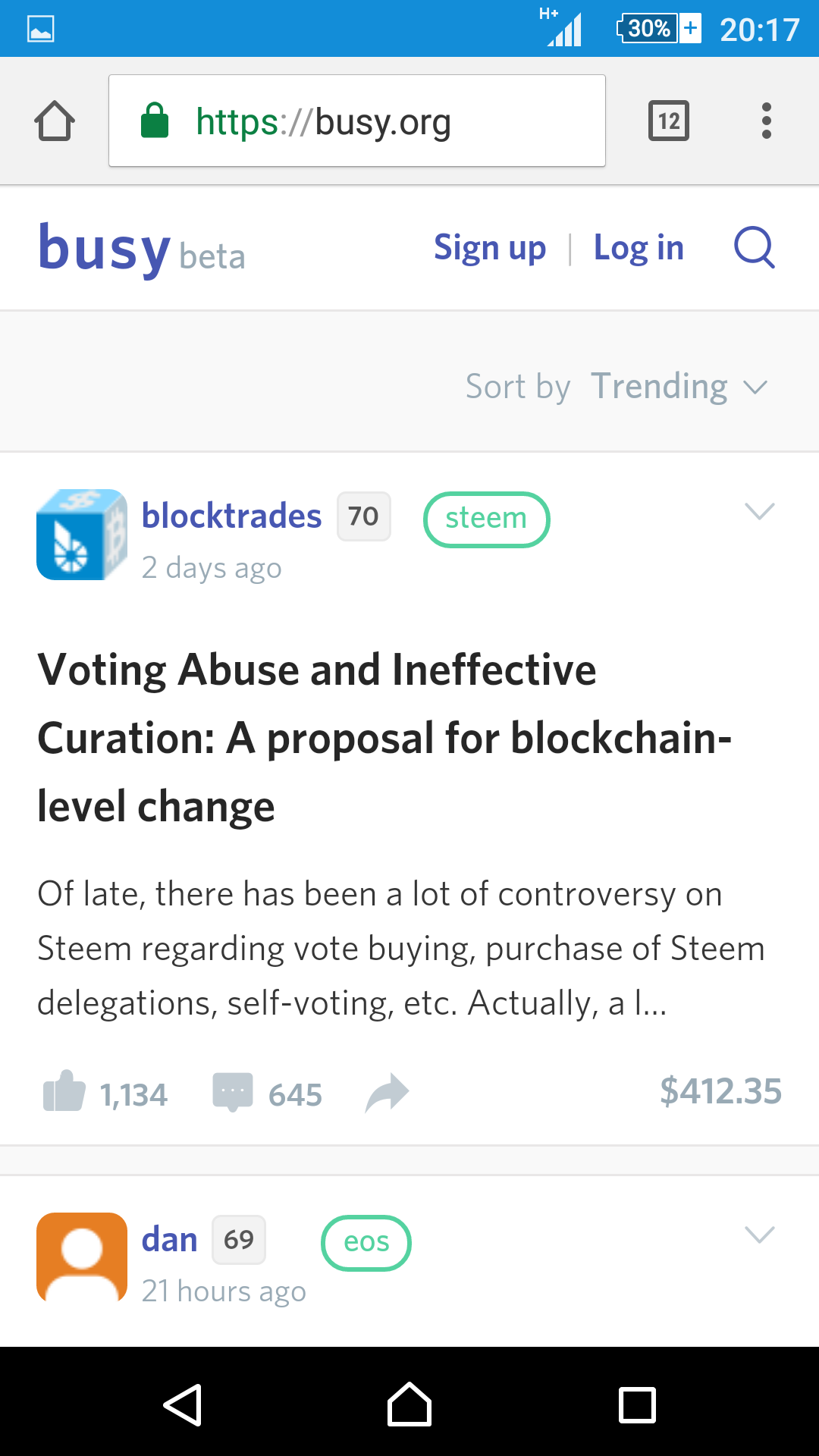Open the dan user profile name

click(x=170, y=1240)
